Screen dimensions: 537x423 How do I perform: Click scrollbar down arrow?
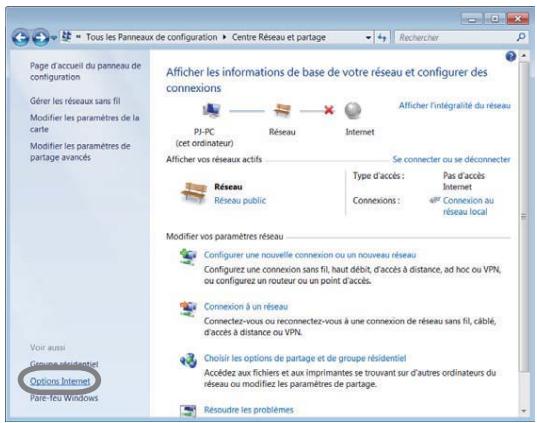click(524, 410)
